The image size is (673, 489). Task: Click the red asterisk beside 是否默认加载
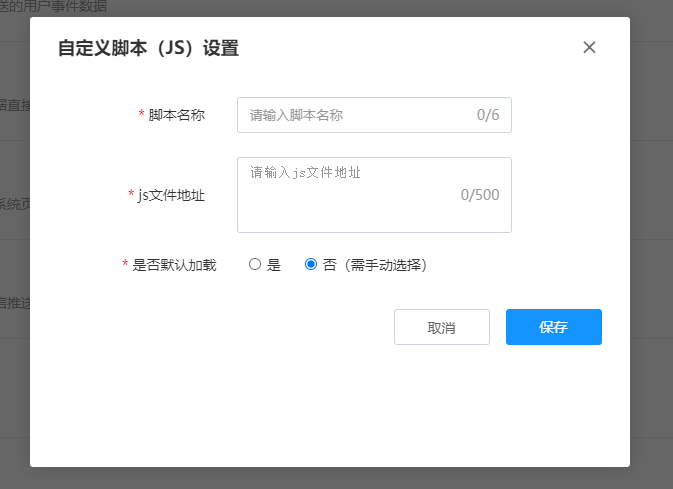pyautogui.click(x=125, y=266)
